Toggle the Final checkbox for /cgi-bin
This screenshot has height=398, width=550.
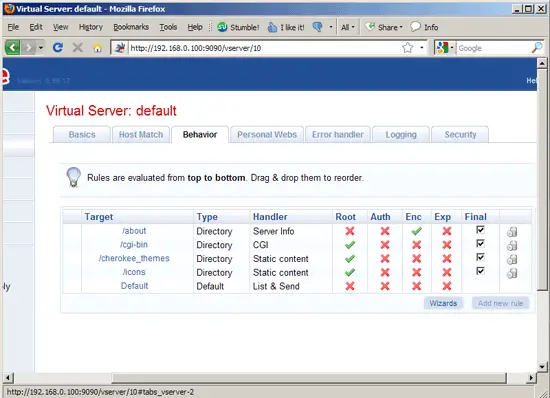[x=480, y=243]
